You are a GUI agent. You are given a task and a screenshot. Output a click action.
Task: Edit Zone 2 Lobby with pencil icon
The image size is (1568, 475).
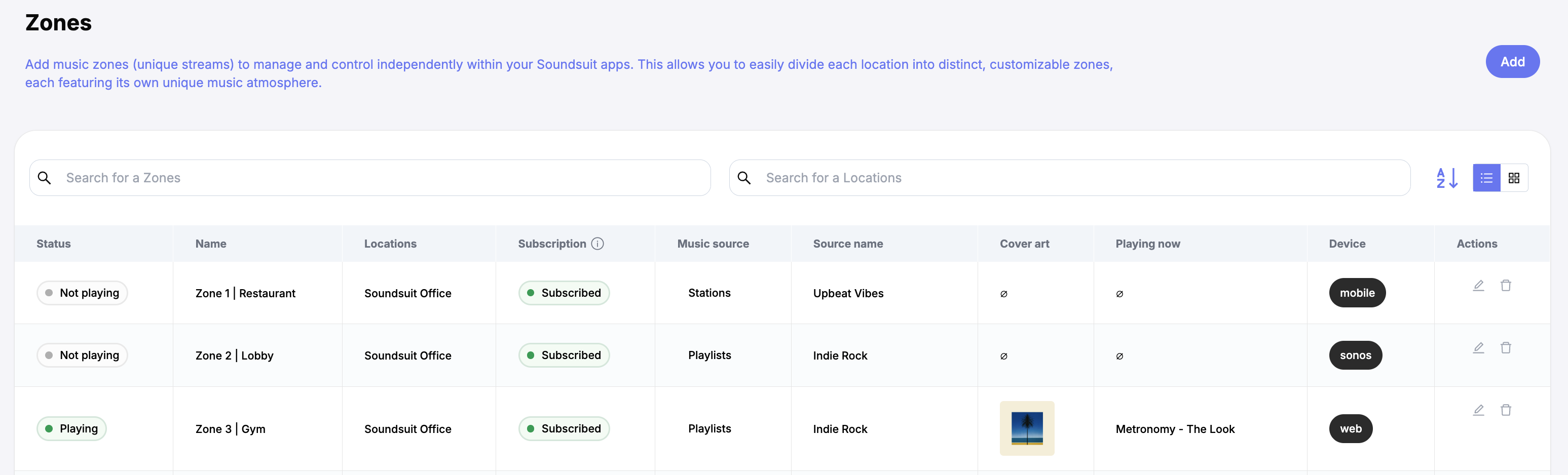[x=1478, y=347]
